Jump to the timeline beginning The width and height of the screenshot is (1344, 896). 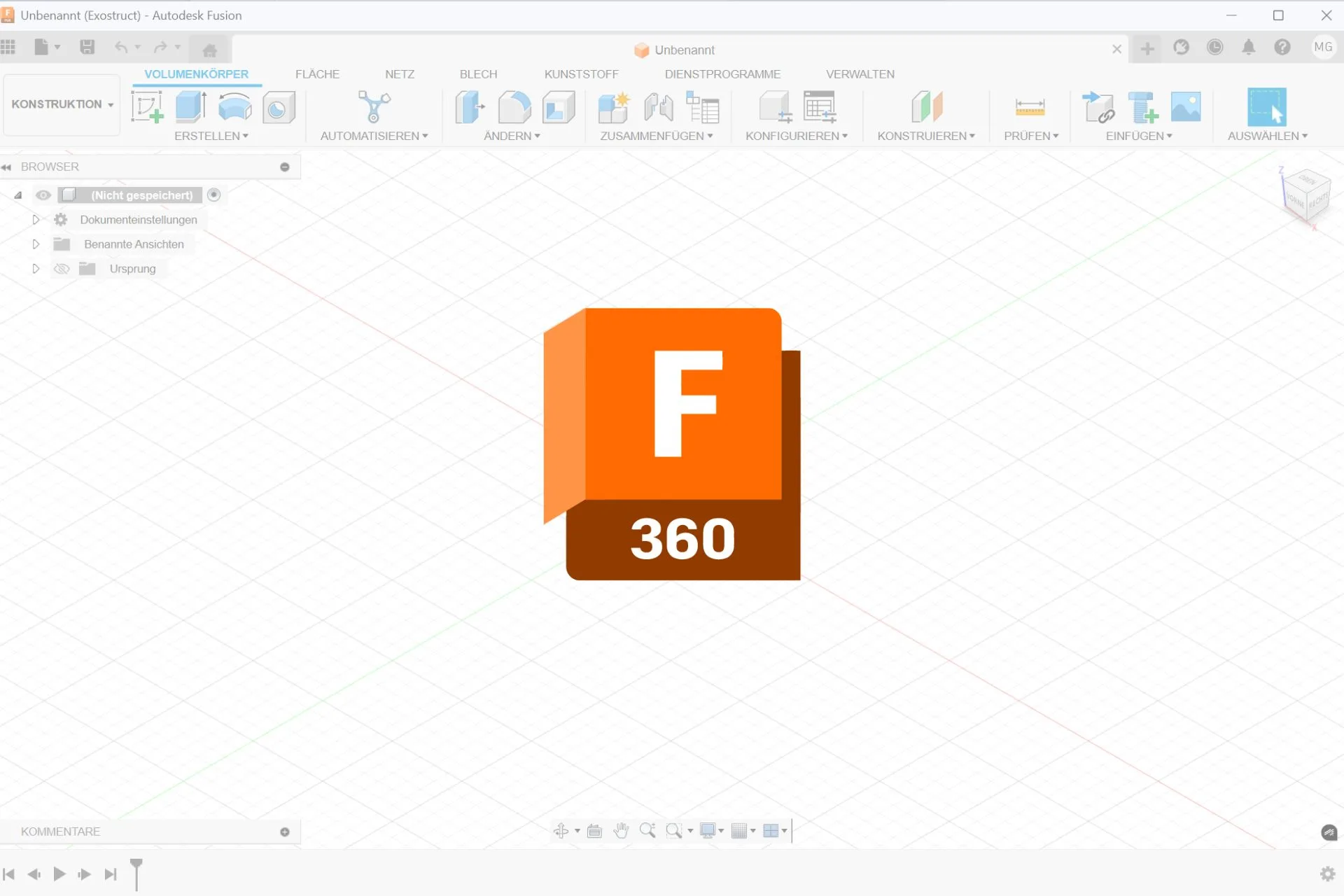coord(8,874)
